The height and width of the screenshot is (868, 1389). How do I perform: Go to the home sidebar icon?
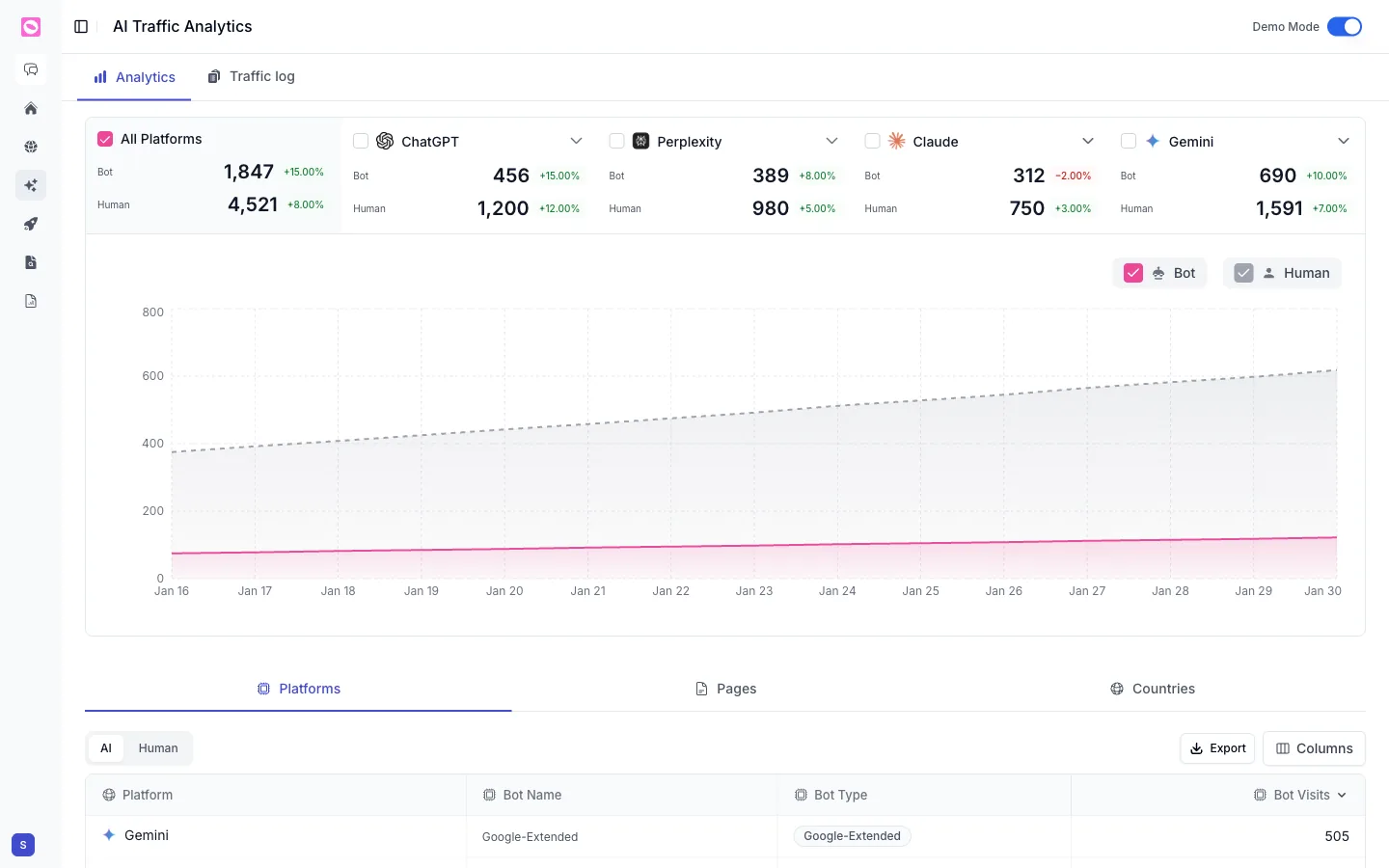click(31, 108)
